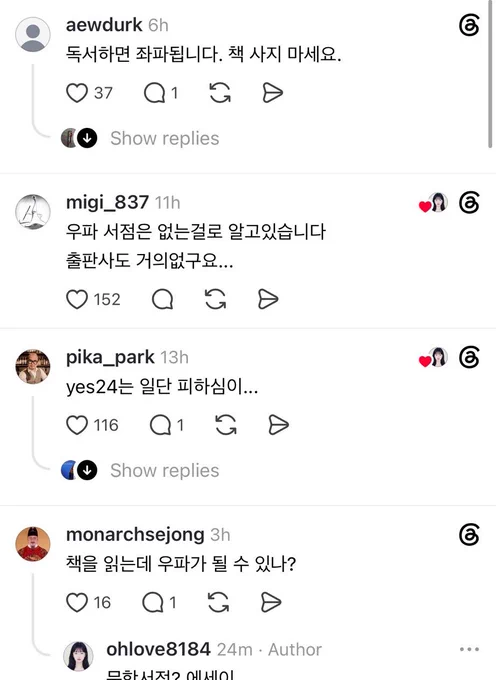Viewport: 496px width, 680px height.
Task: Click the Threads logo on monarchsejong's comment
Action: [469, 535]
